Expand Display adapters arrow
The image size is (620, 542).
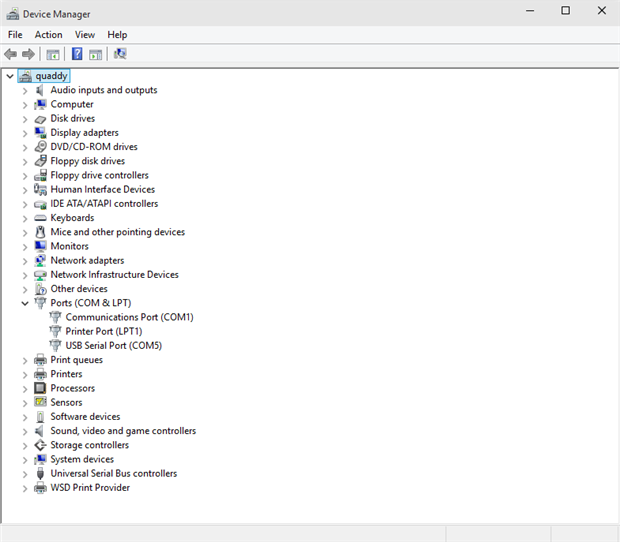tap(25, 133)
